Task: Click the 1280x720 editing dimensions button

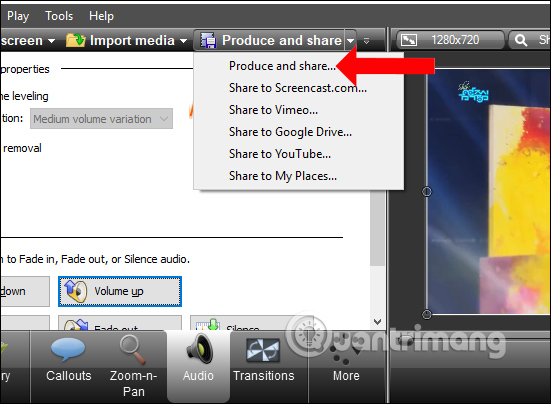Action: click(450, 40)
